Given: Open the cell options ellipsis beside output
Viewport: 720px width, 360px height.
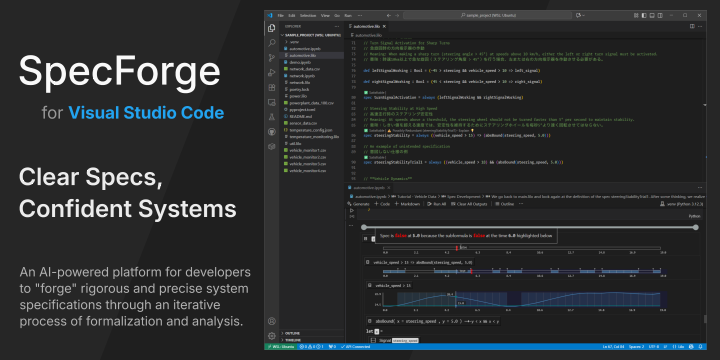Looking at the screenshot, I should click(x=352, y=225).
